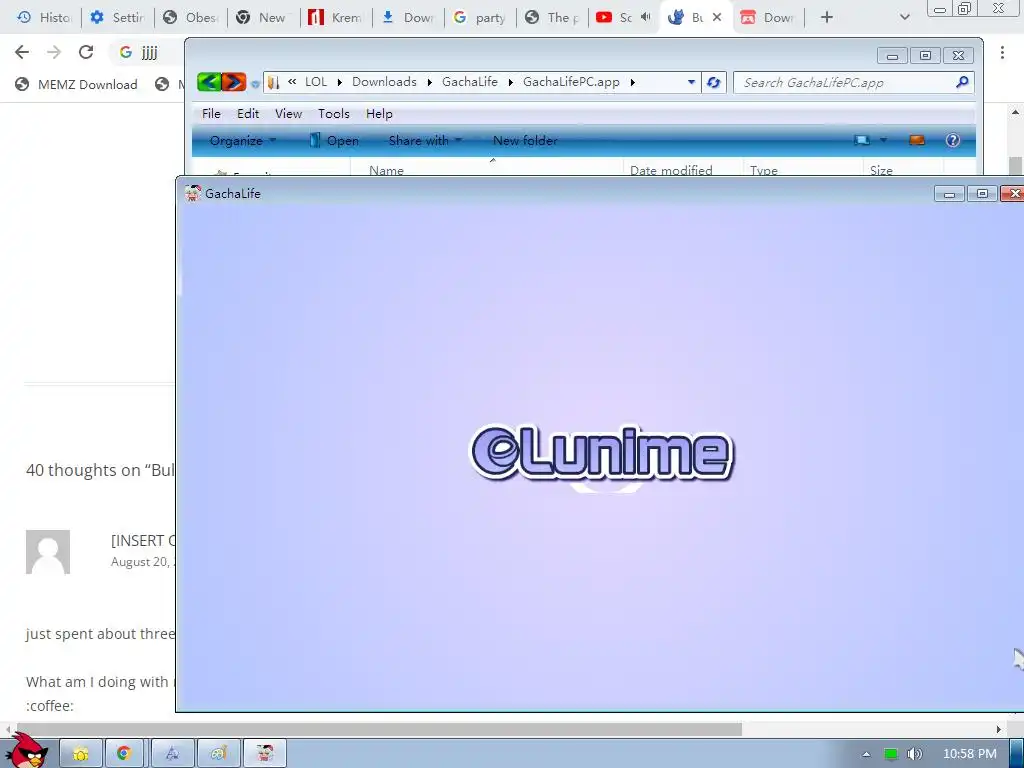Open the Explorer address bar history dropdown
The width and height of the screenshot is (1024, 768).
pyautogui.click(x=691, y=82)
